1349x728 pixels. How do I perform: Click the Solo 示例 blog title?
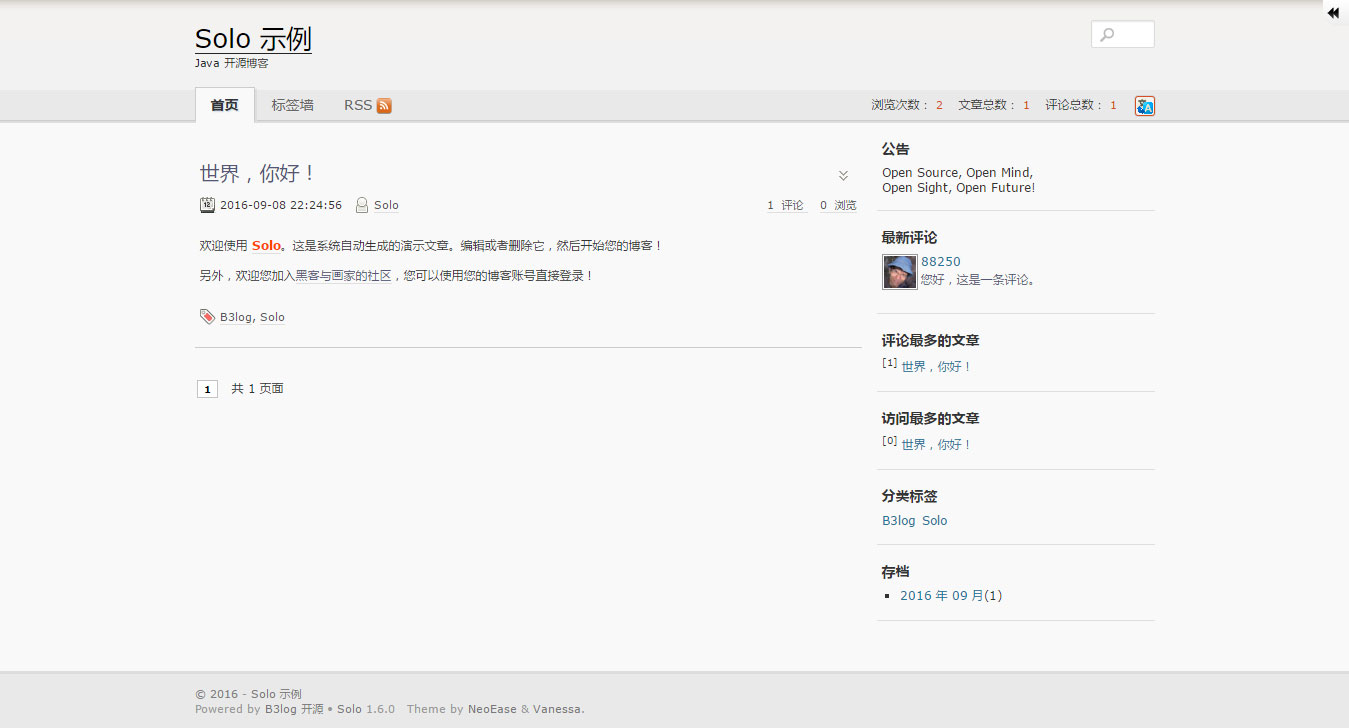[x=253, y=39]
